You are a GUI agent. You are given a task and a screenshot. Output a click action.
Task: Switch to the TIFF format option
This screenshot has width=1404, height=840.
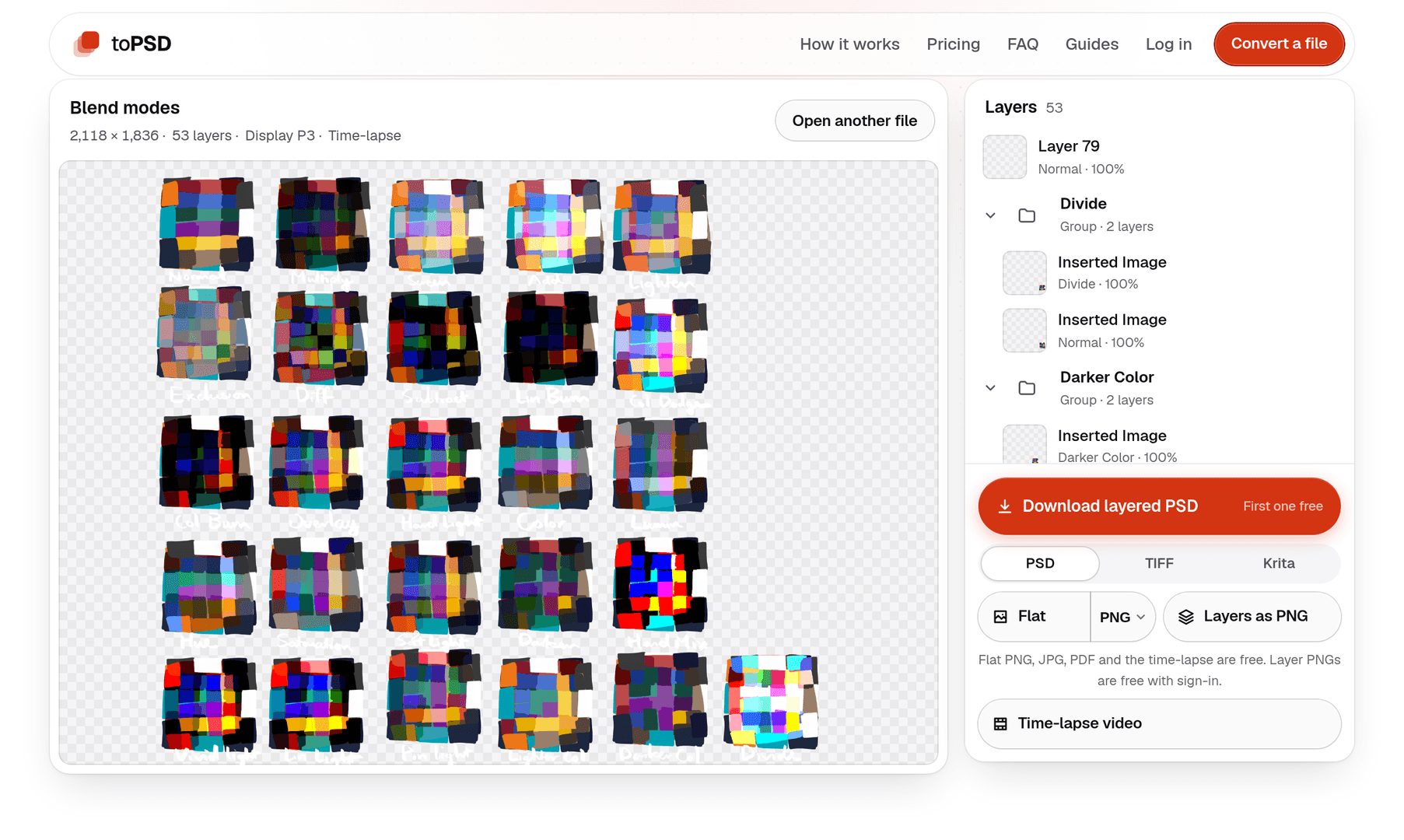[x=1159, y=563]
